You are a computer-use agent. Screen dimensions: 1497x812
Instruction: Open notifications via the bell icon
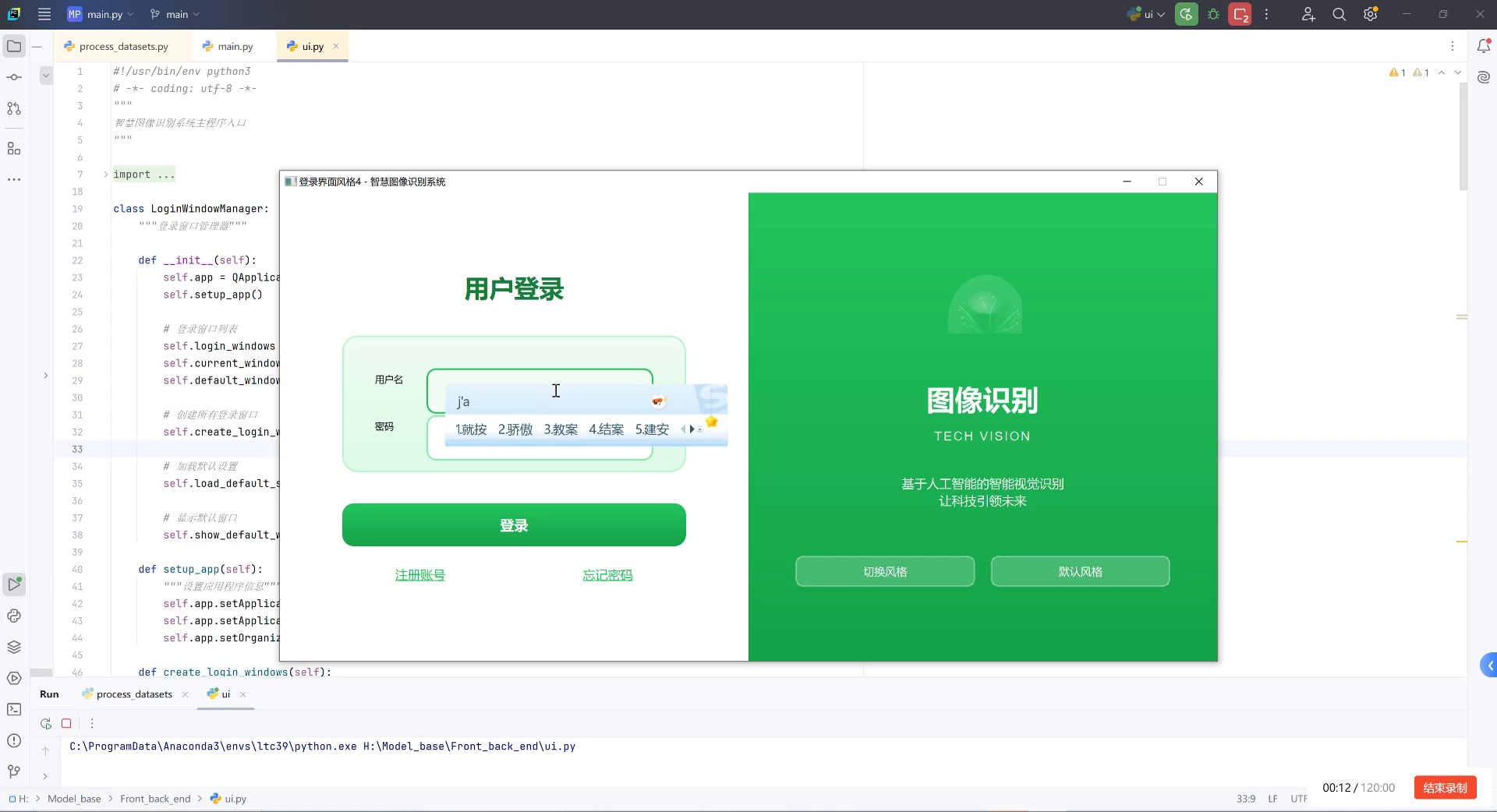pos(1485,46)
